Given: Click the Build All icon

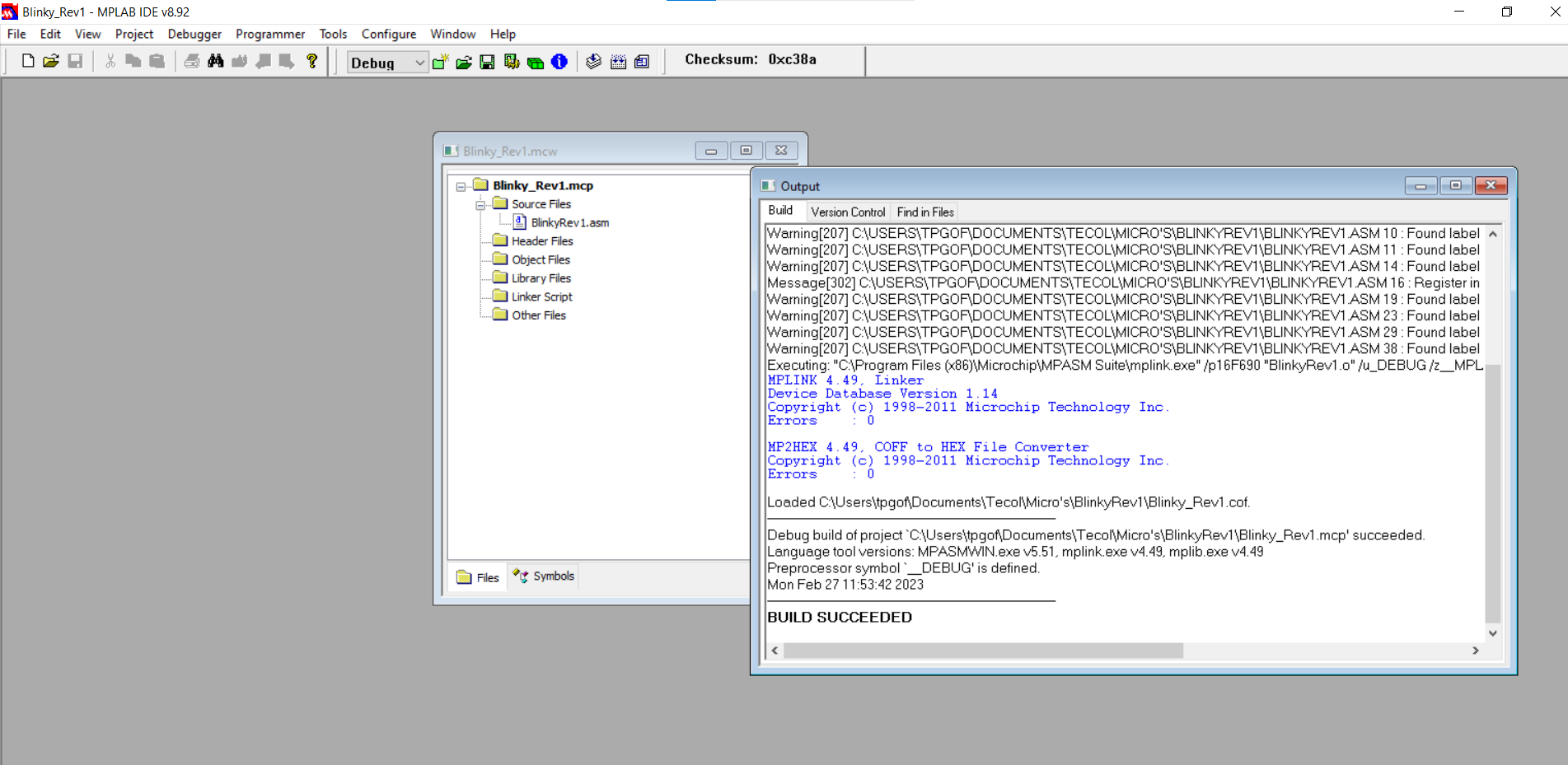Looking at the screenshot, I should pyautogui.click(x=511, y=62).
